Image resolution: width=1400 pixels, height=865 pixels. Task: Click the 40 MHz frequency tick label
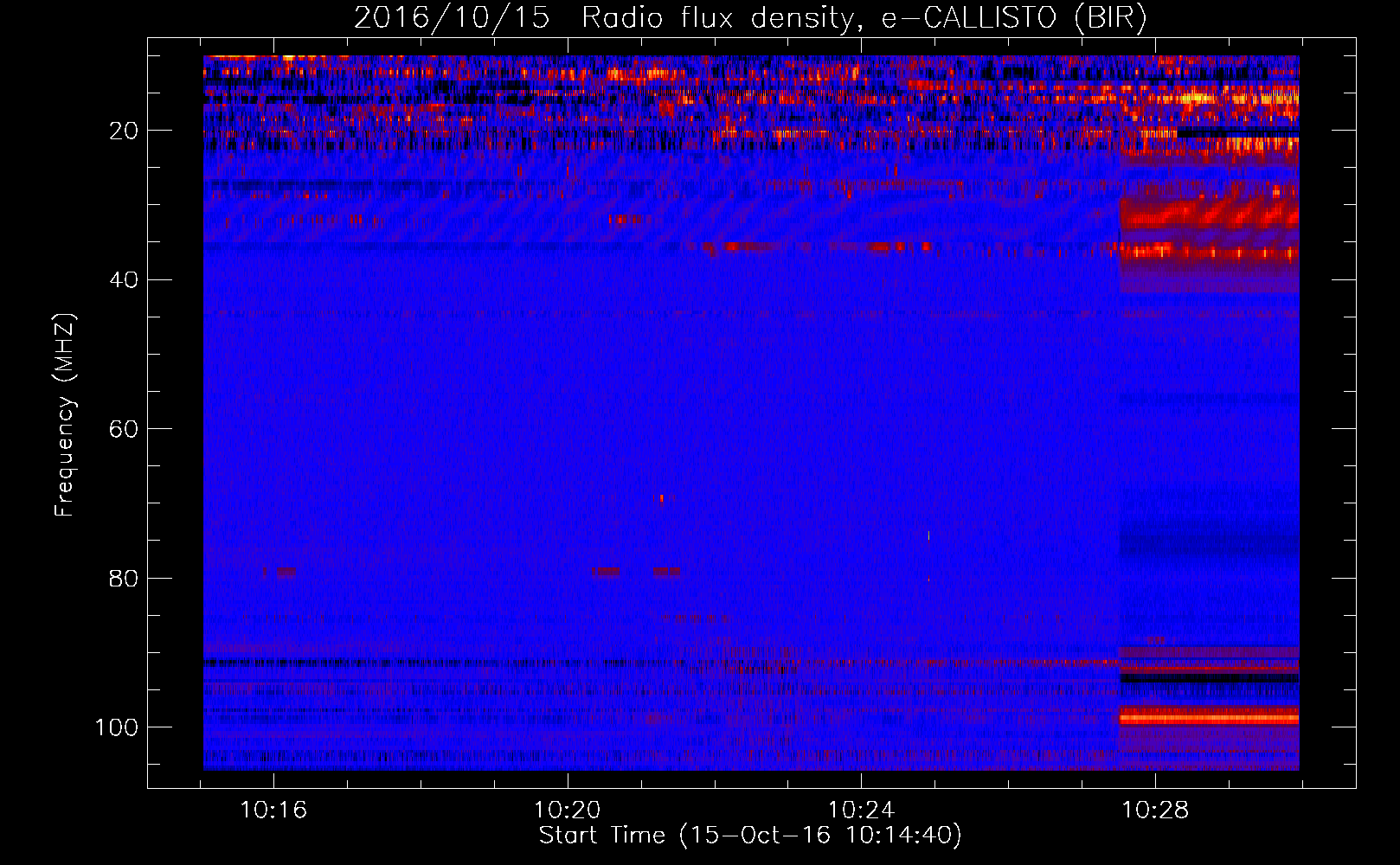point(124,280)
